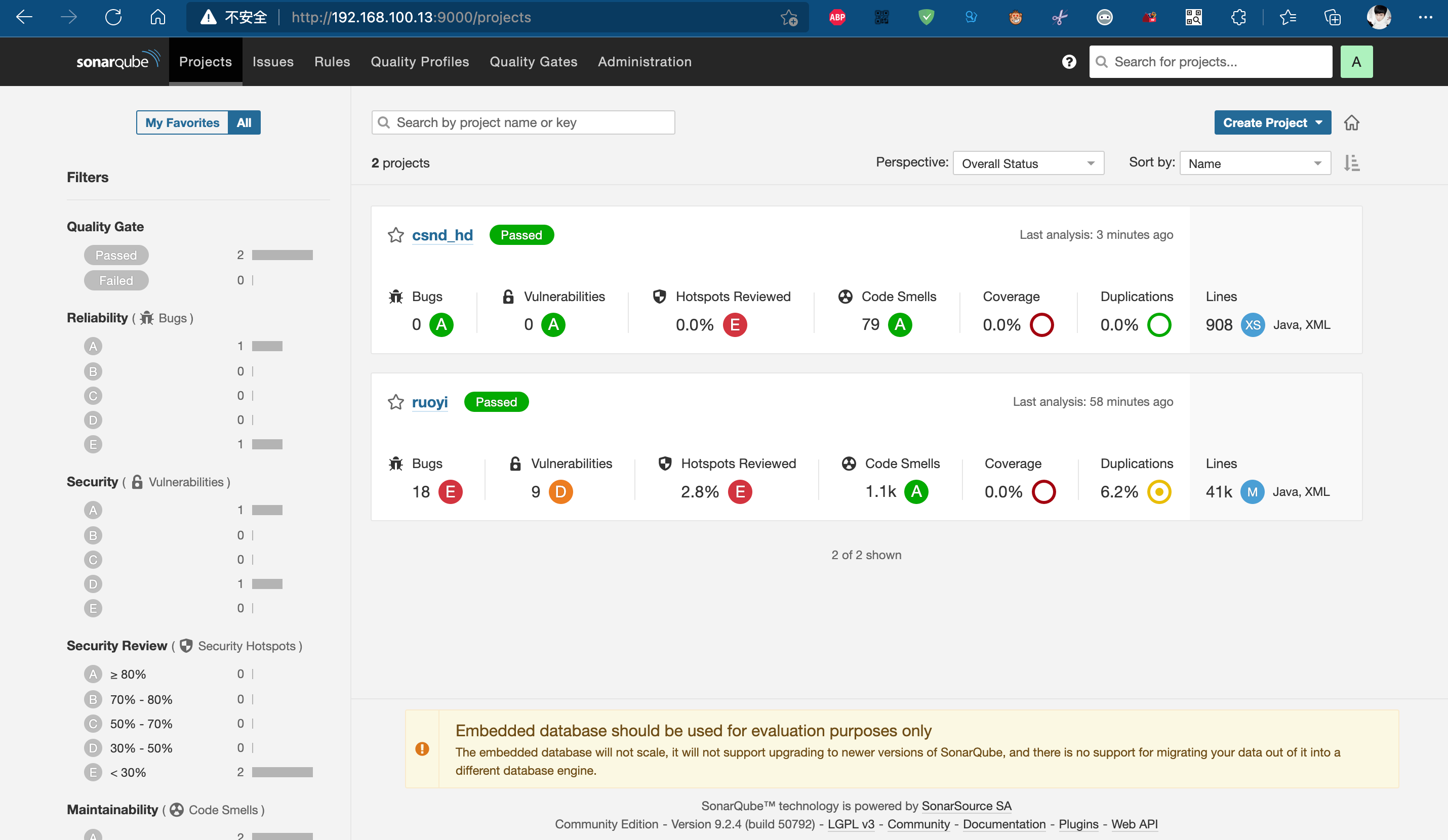Open the green shield extension icon

(926, 17)
